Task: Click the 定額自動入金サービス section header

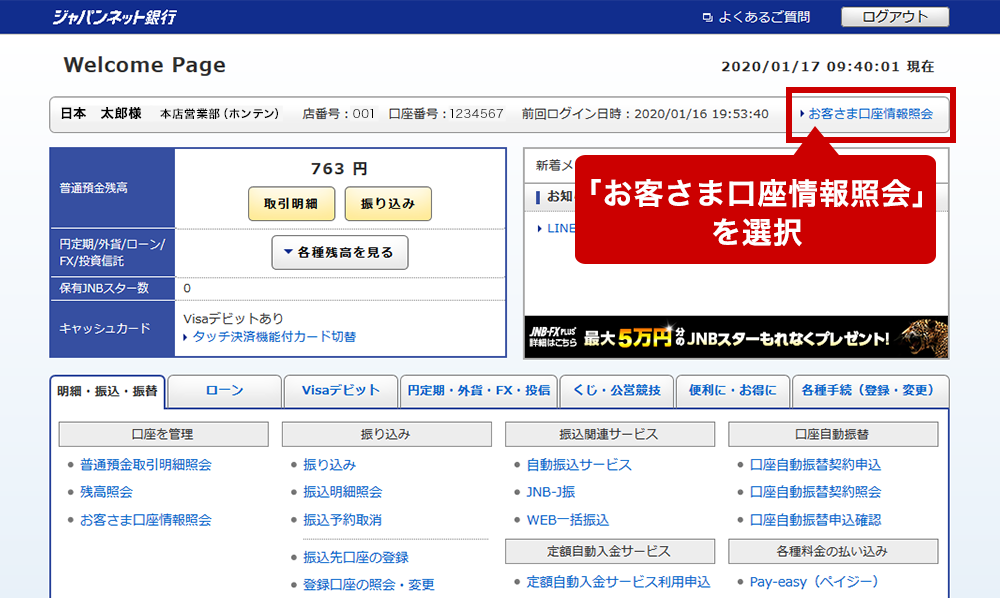Action: (610, 551)
